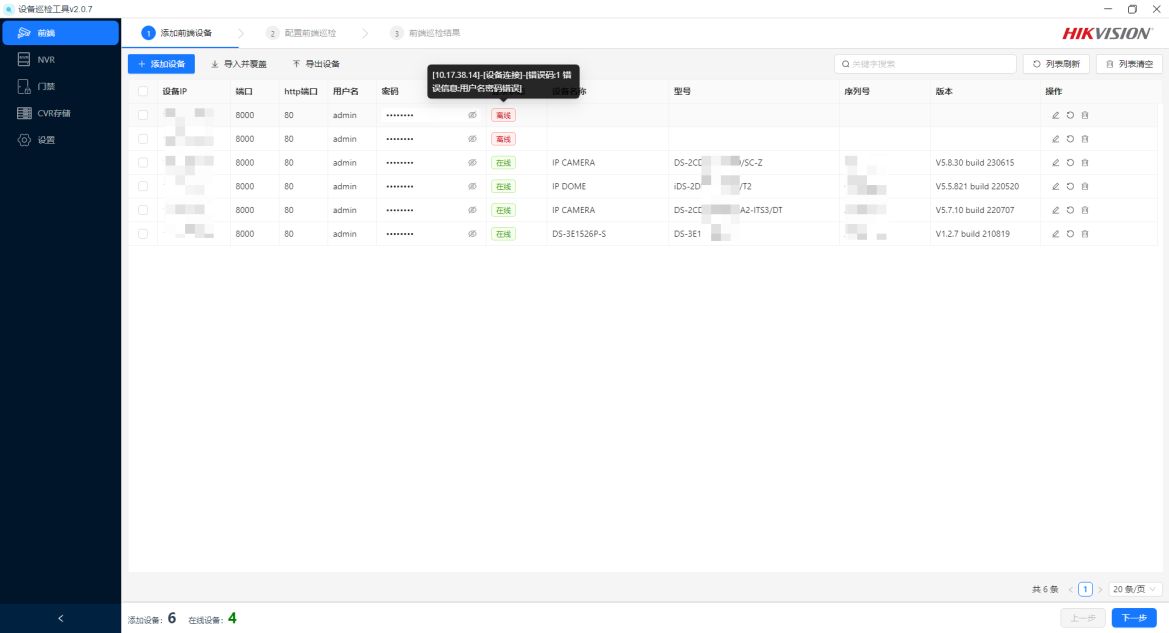Show password in second offline row
Viewport: 1169px width, 633px height.
(x=472, y=139)
